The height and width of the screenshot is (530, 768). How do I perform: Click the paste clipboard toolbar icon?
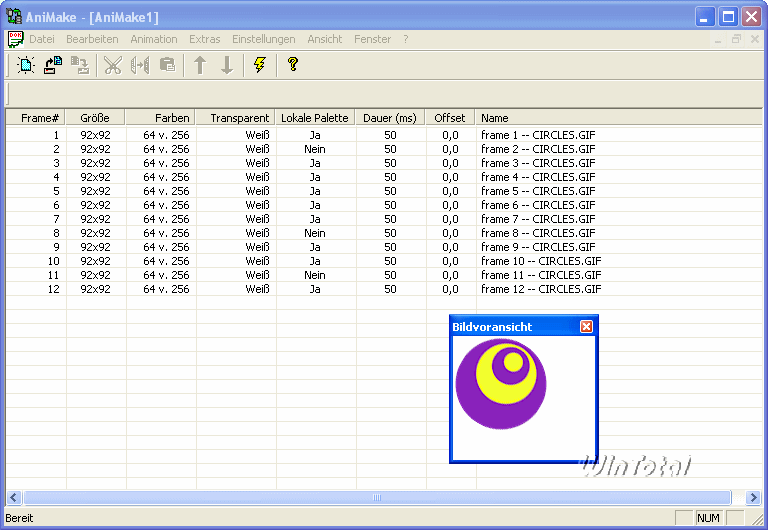(167, 65)
